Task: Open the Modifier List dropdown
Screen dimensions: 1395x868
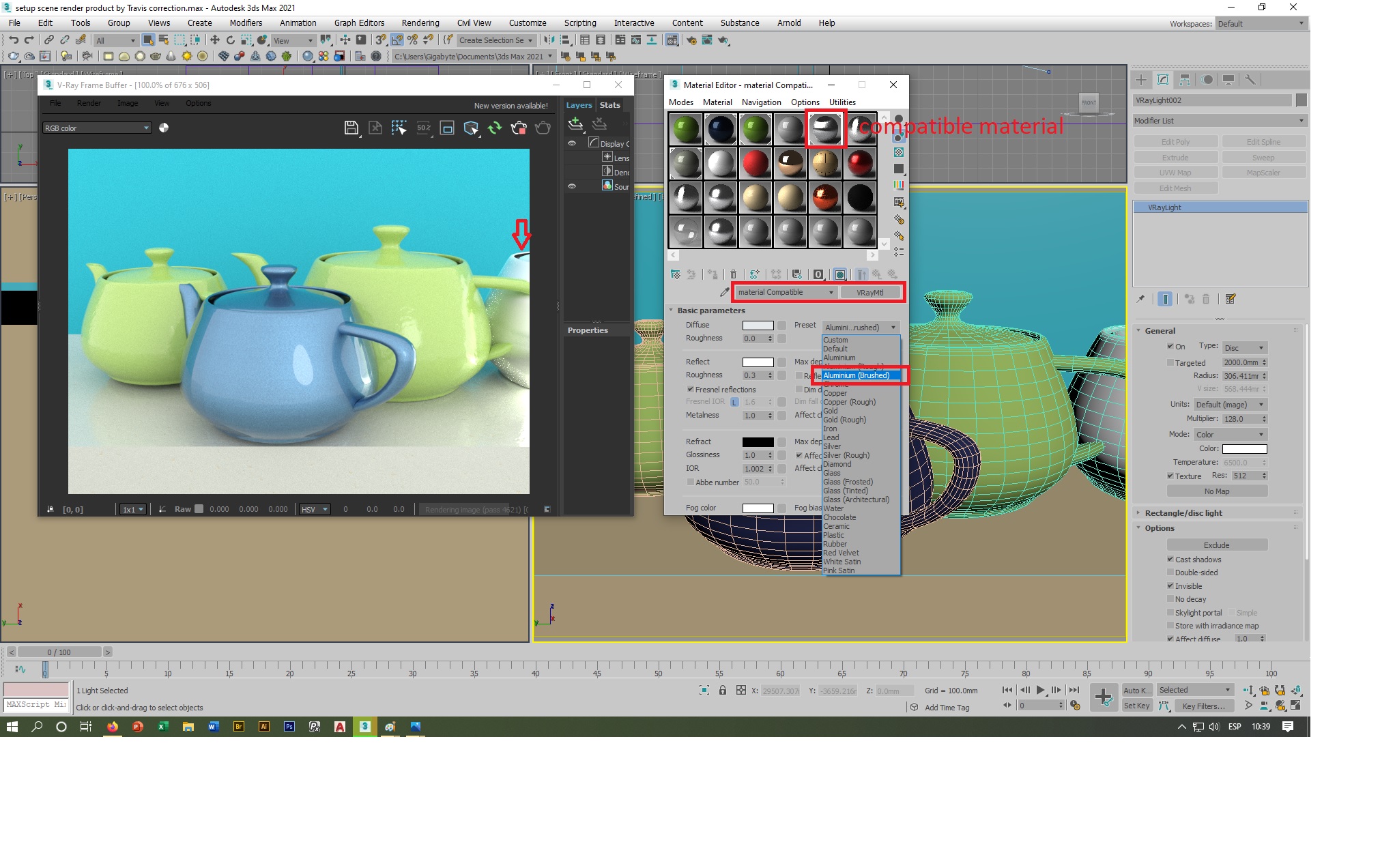Action: click(1219, 121)
